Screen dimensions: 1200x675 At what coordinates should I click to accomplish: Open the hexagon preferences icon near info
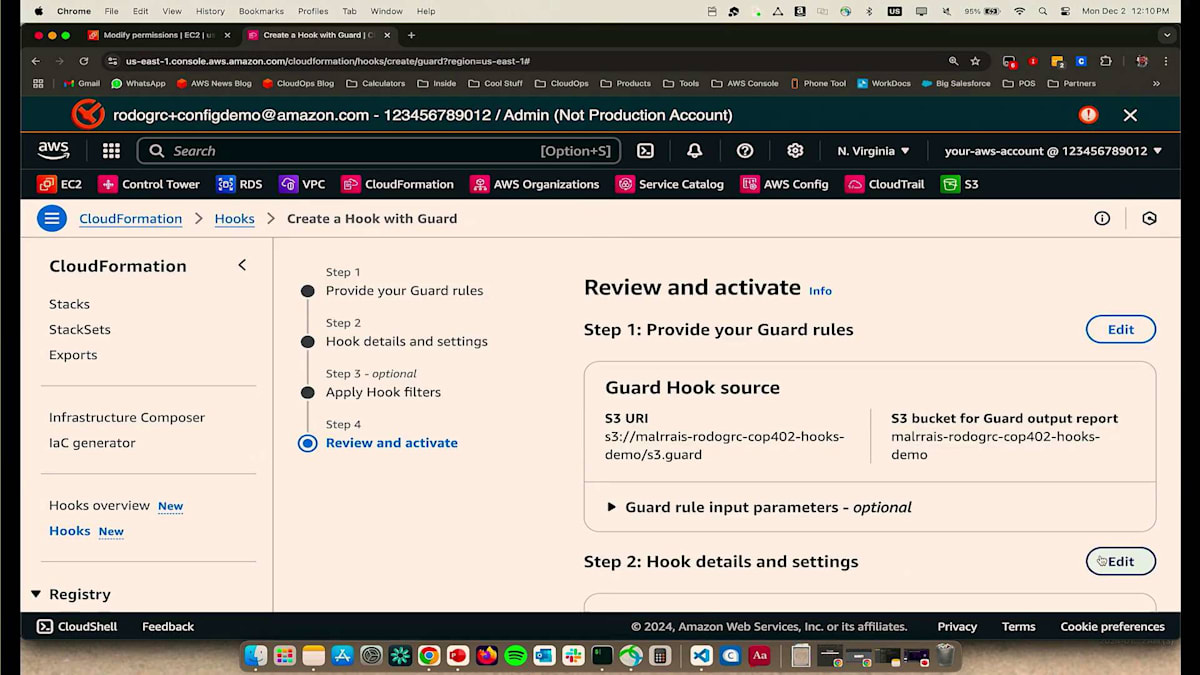1149,218
